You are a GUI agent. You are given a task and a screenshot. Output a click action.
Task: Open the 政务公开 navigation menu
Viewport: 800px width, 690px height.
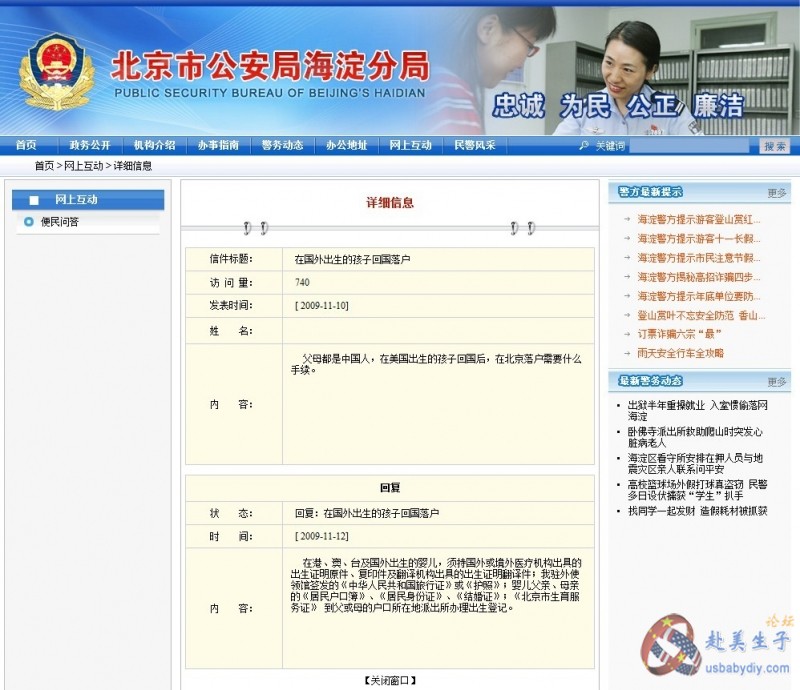[90, 145]
